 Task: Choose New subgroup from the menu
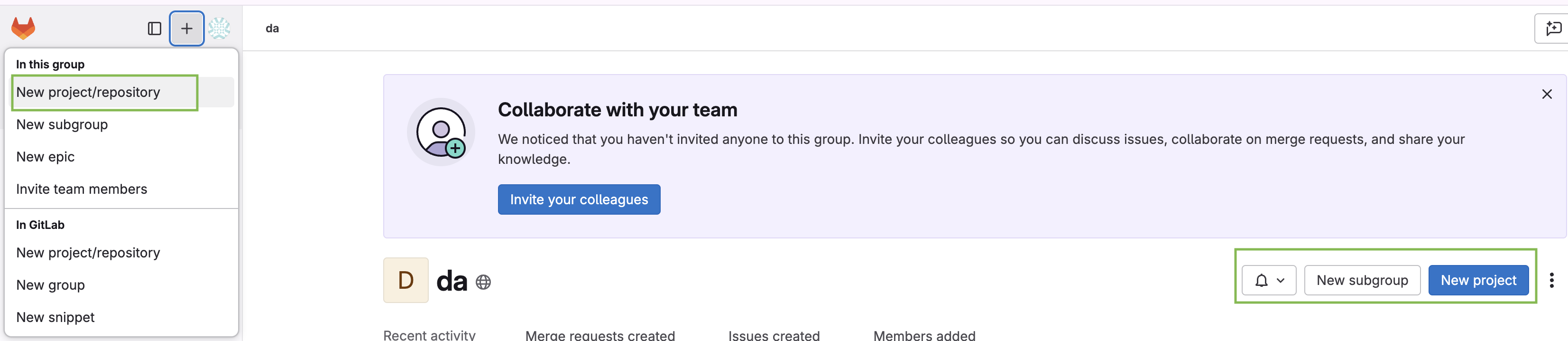pyautogui.click(x=62, y=125)
